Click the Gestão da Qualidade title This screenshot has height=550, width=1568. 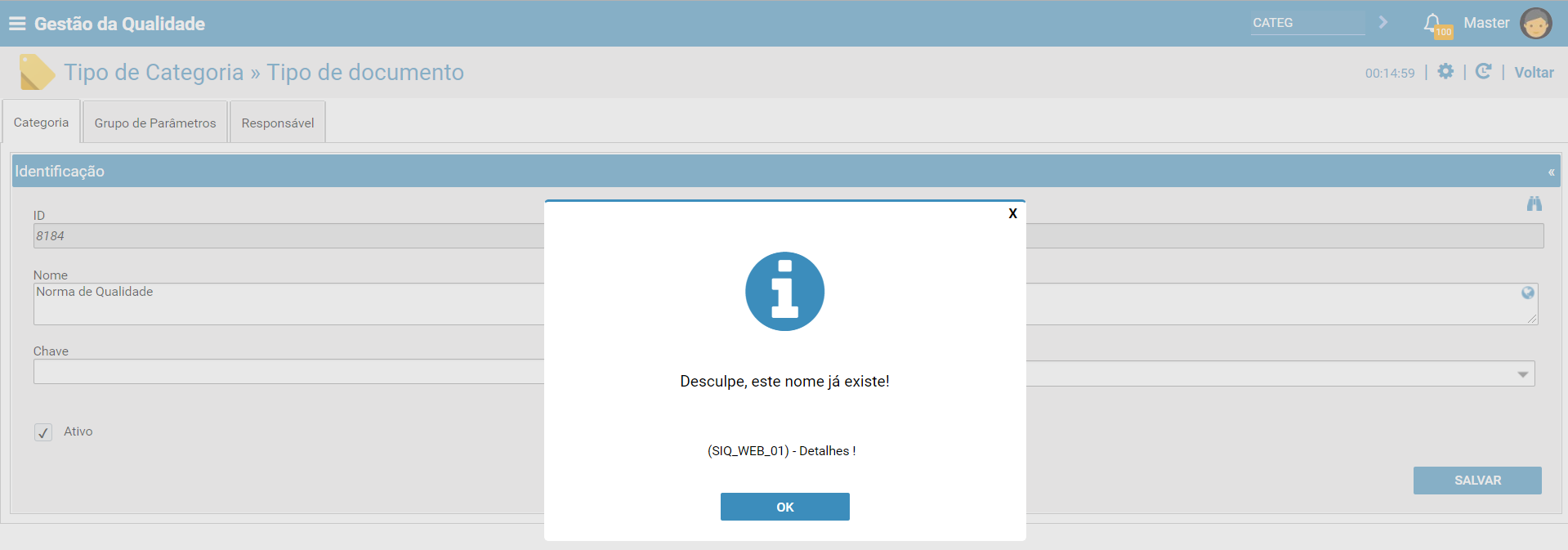119,24
